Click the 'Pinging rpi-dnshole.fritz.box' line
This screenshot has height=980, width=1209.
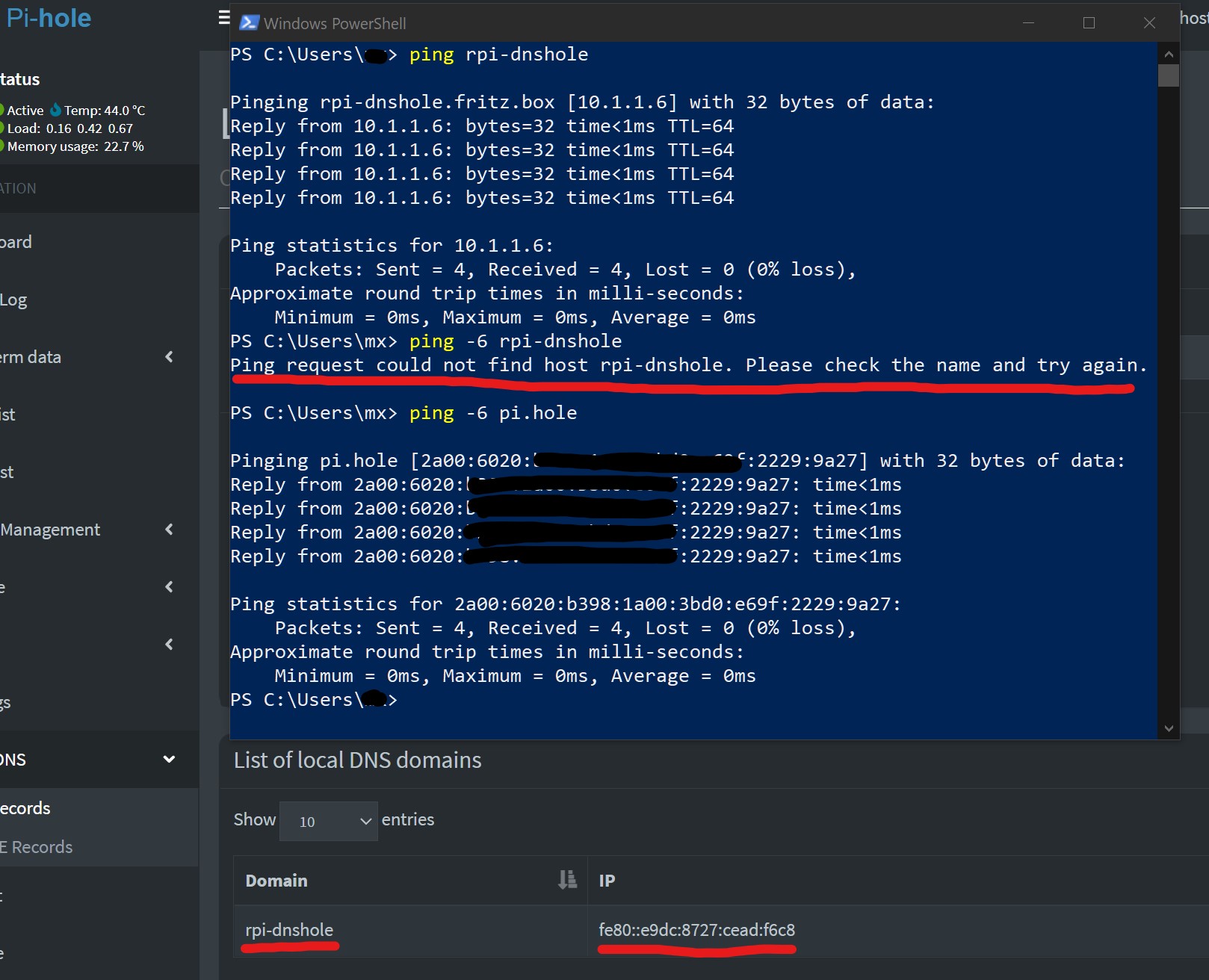tap(582, 102)
